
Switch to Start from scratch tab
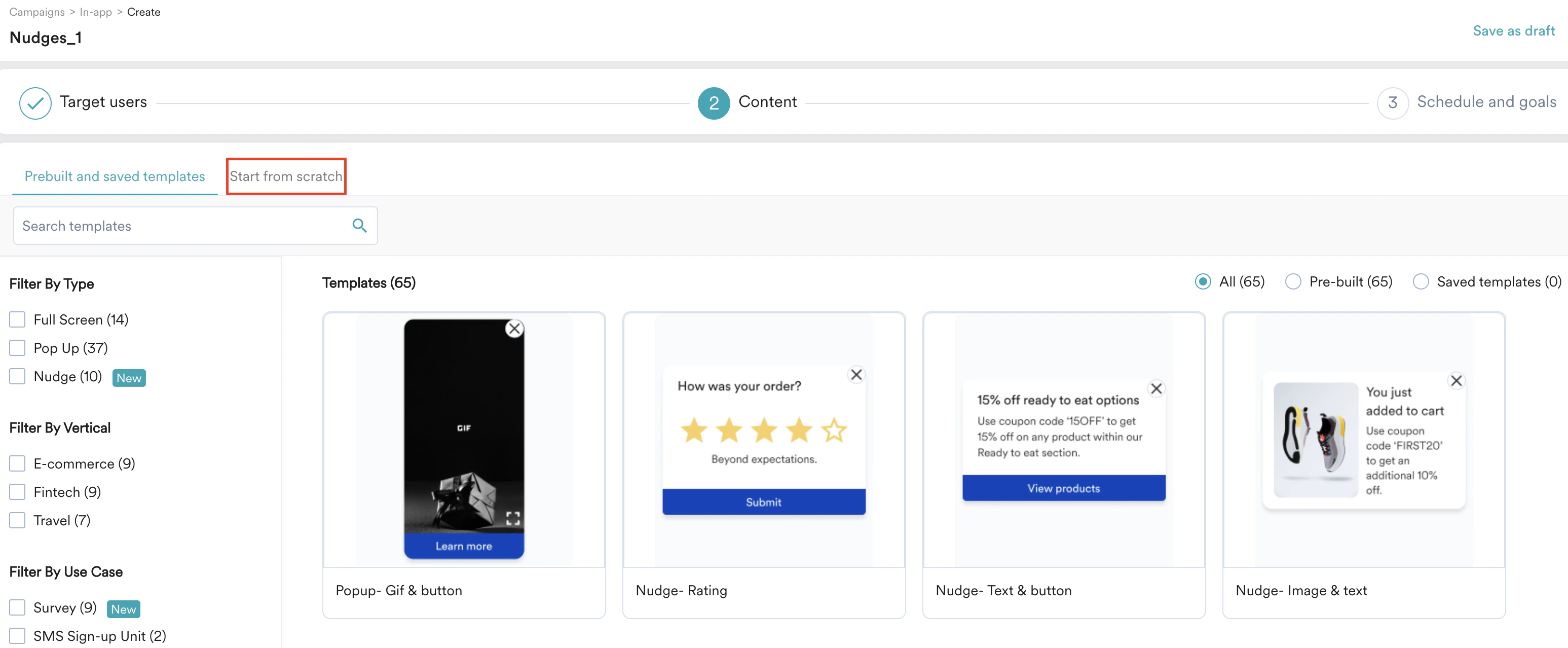[x=285, y=176]
